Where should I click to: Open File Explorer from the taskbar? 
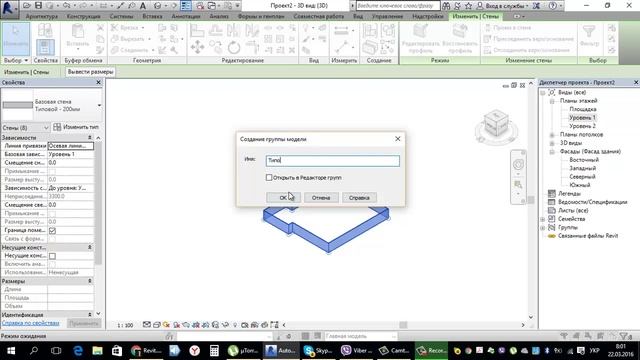[x=97, y=351]
